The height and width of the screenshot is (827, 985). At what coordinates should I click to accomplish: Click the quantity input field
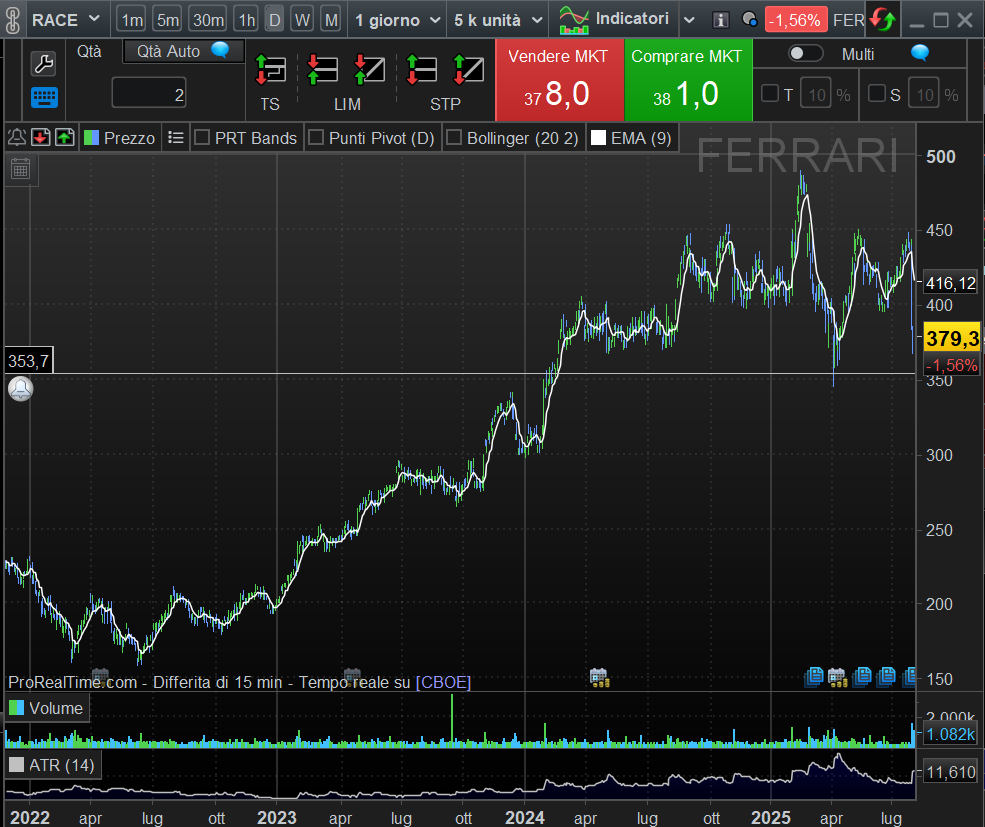[x=149, y=95]
